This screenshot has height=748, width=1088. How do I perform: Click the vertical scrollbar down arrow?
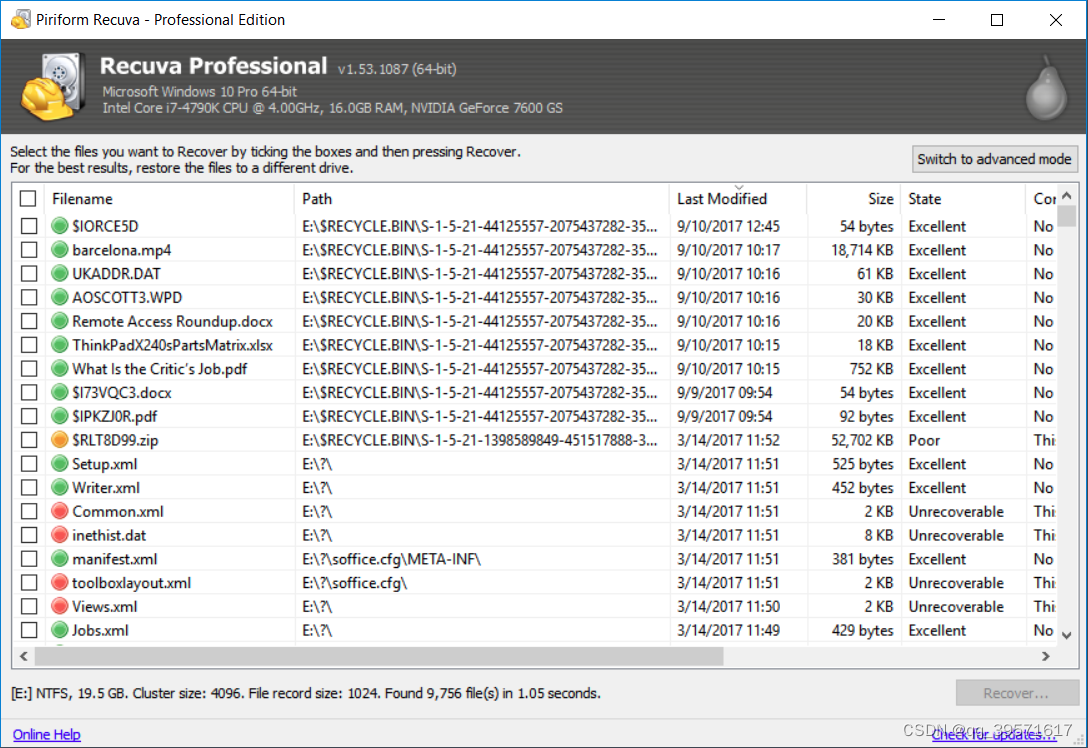click(x=1067, y=635)
